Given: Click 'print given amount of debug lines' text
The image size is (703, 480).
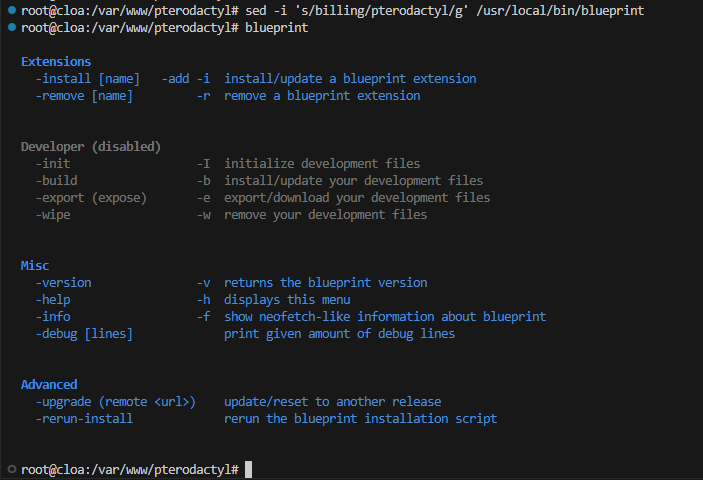Looking at the screenshot, I should (x=339, y=334).
